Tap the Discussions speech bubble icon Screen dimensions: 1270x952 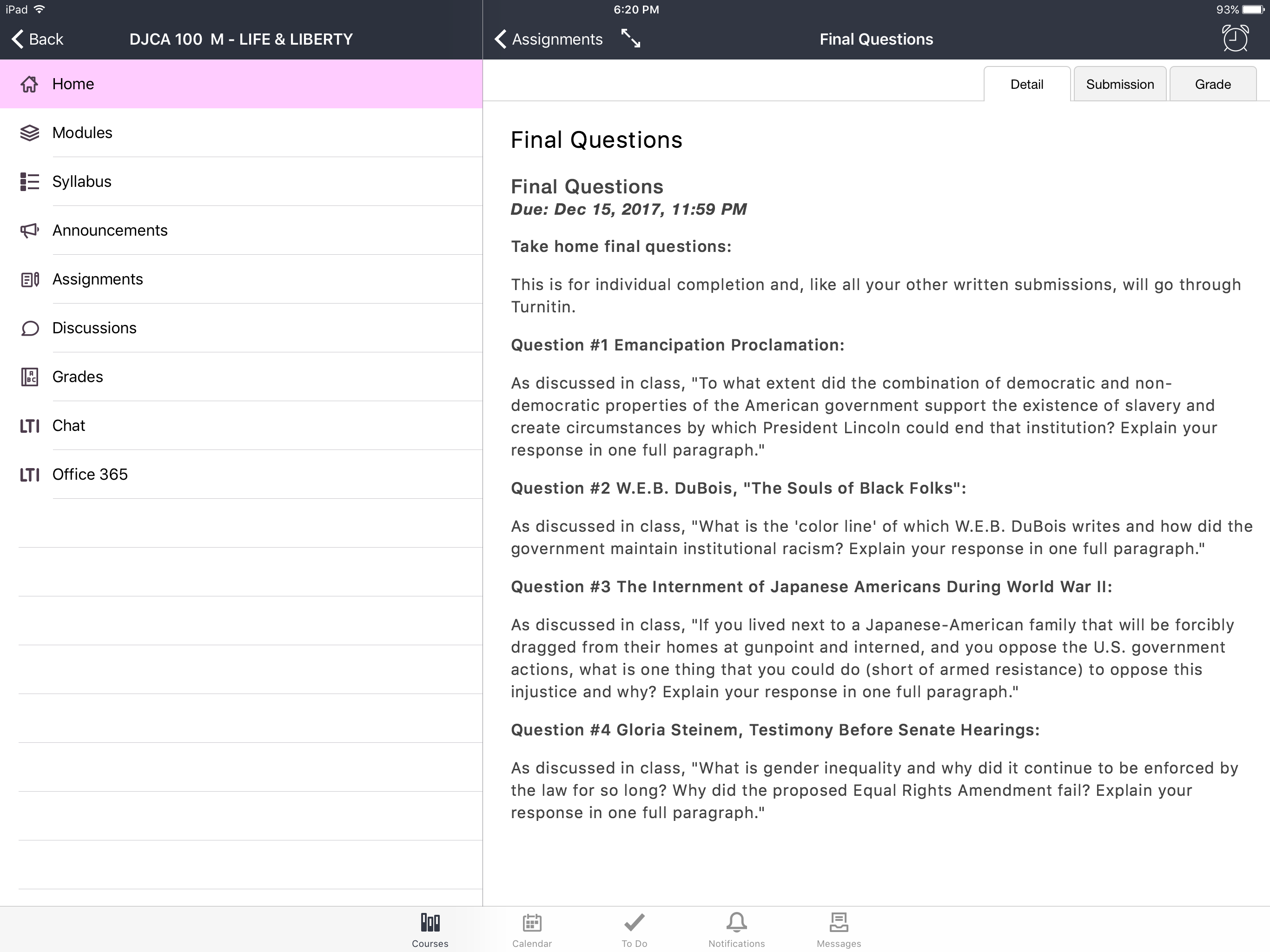click(x=29, y=329)
